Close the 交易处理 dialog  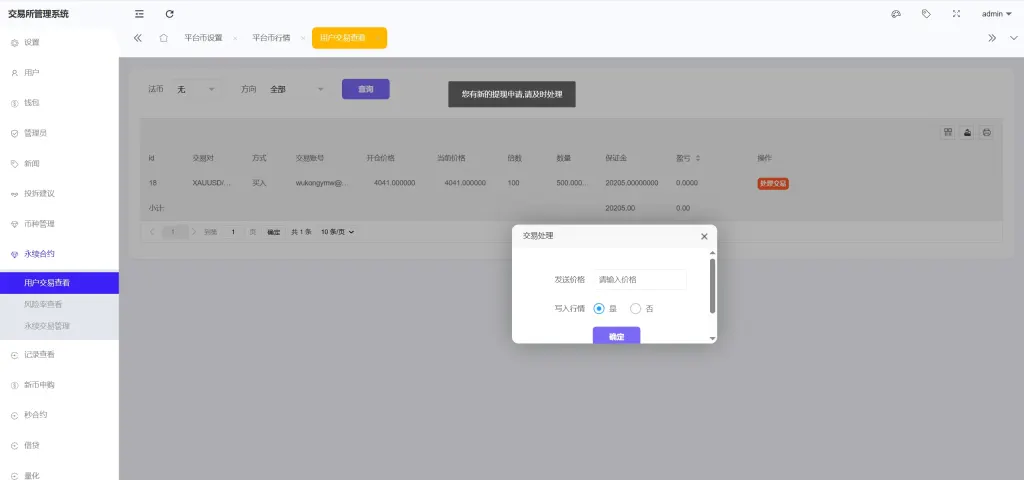[x=704, y=236]
